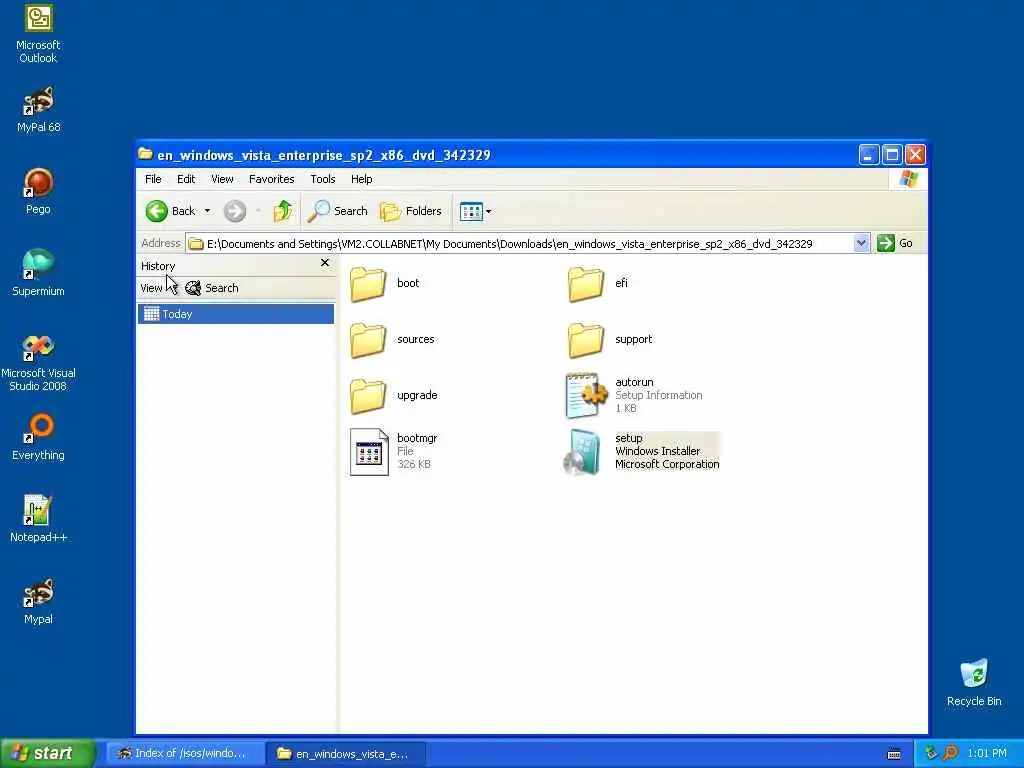
Task: Select the boot folder
Action: pos(385,283)
